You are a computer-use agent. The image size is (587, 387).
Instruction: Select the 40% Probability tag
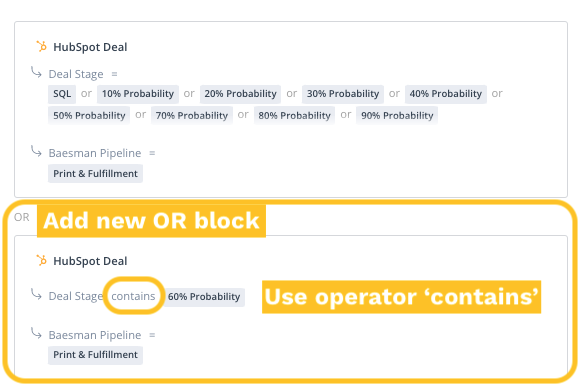pos(445,94)
